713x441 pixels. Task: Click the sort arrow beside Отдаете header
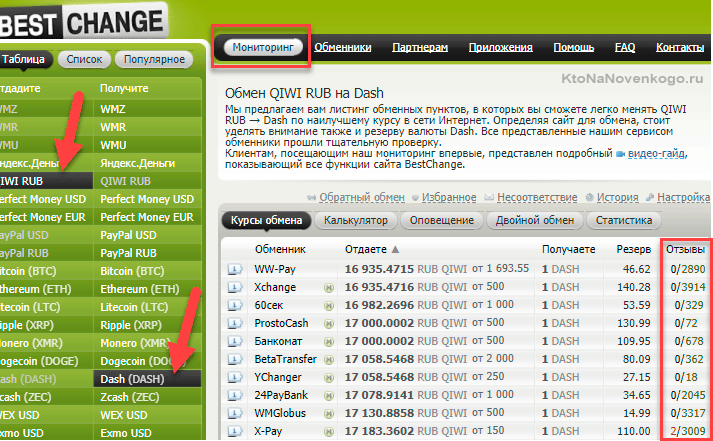[395, 249]
